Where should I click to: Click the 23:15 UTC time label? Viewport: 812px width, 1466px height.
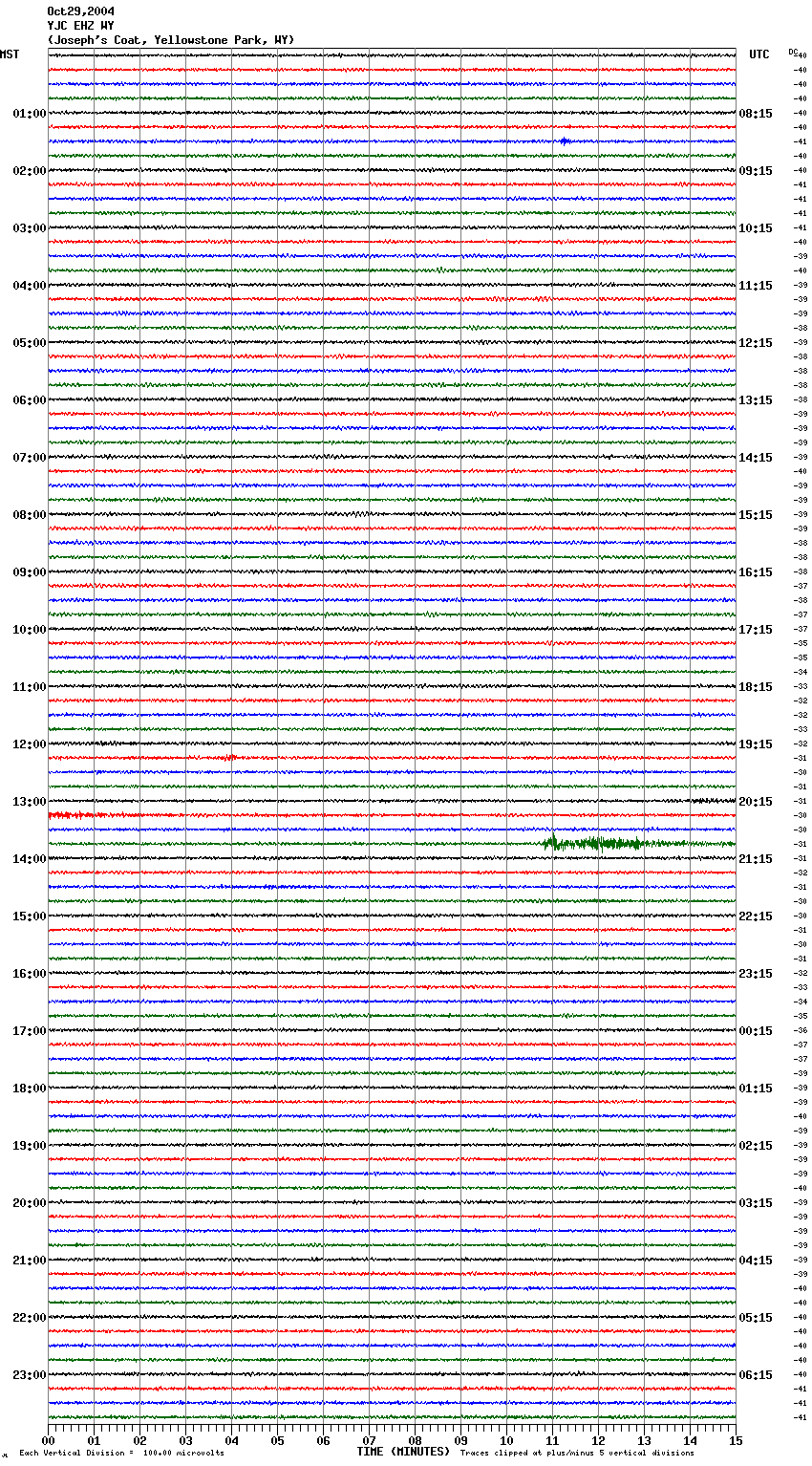pos(756,974)
